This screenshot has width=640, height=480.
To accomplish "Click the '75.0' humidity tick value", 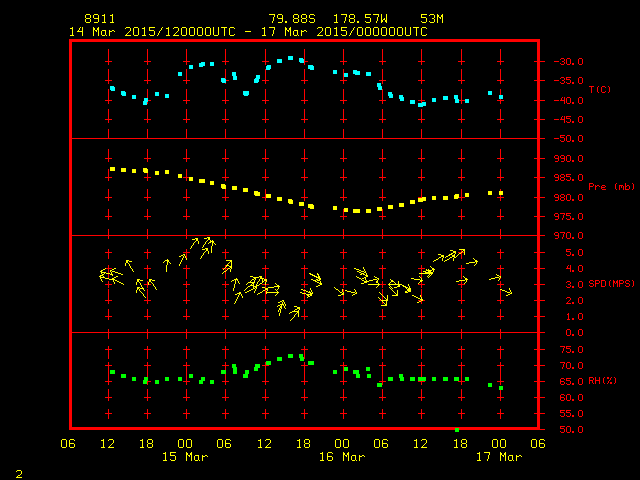I will coord(571,349).
